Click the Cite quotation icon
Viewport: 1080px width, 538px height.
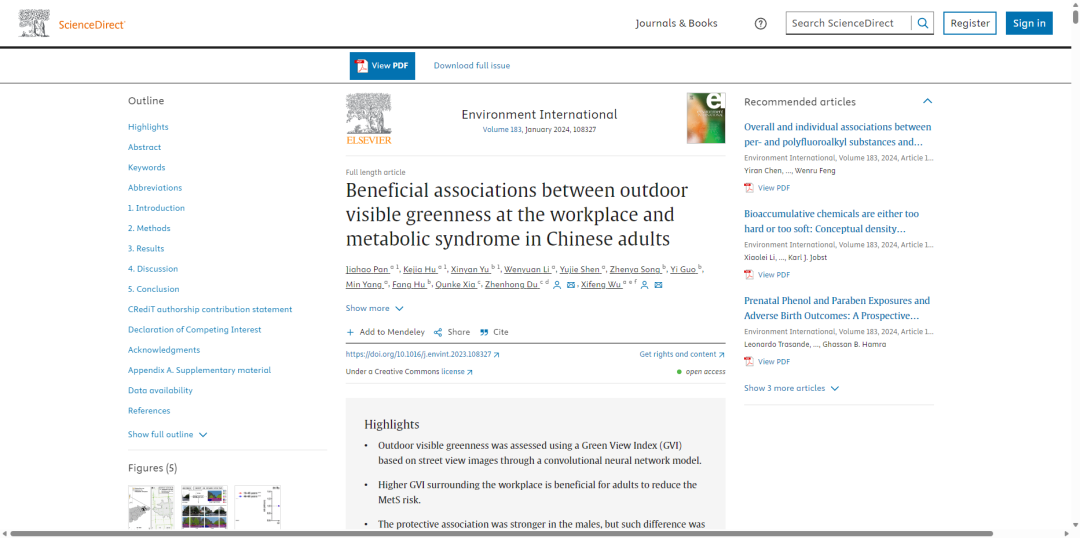pos(484,332)
